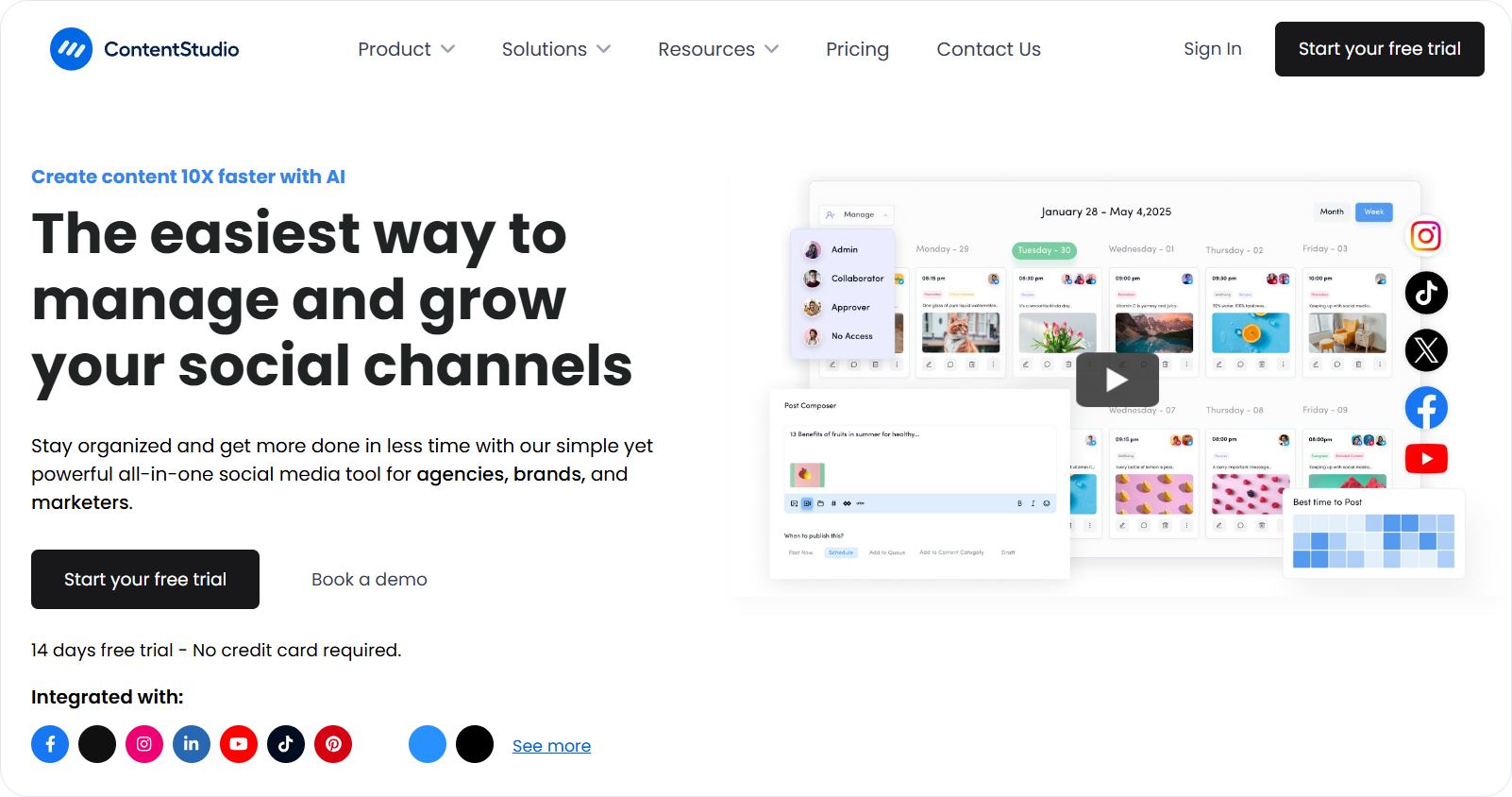Click the TikTok icon under Integrated with
Screen dimensions: 1512x797
point(286,744)
